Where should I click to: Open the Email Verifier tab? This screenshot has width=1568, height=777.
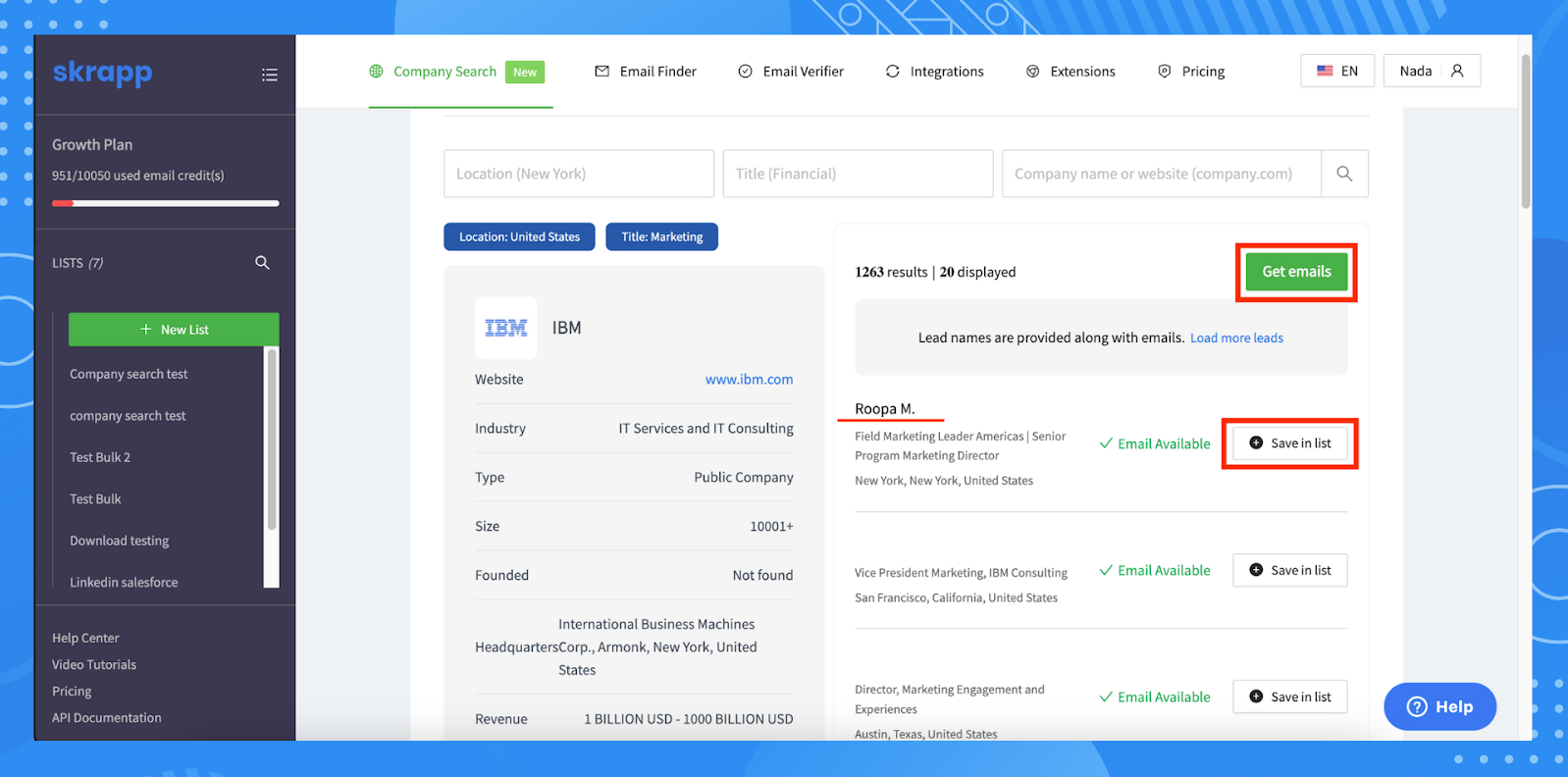[791, 72]
